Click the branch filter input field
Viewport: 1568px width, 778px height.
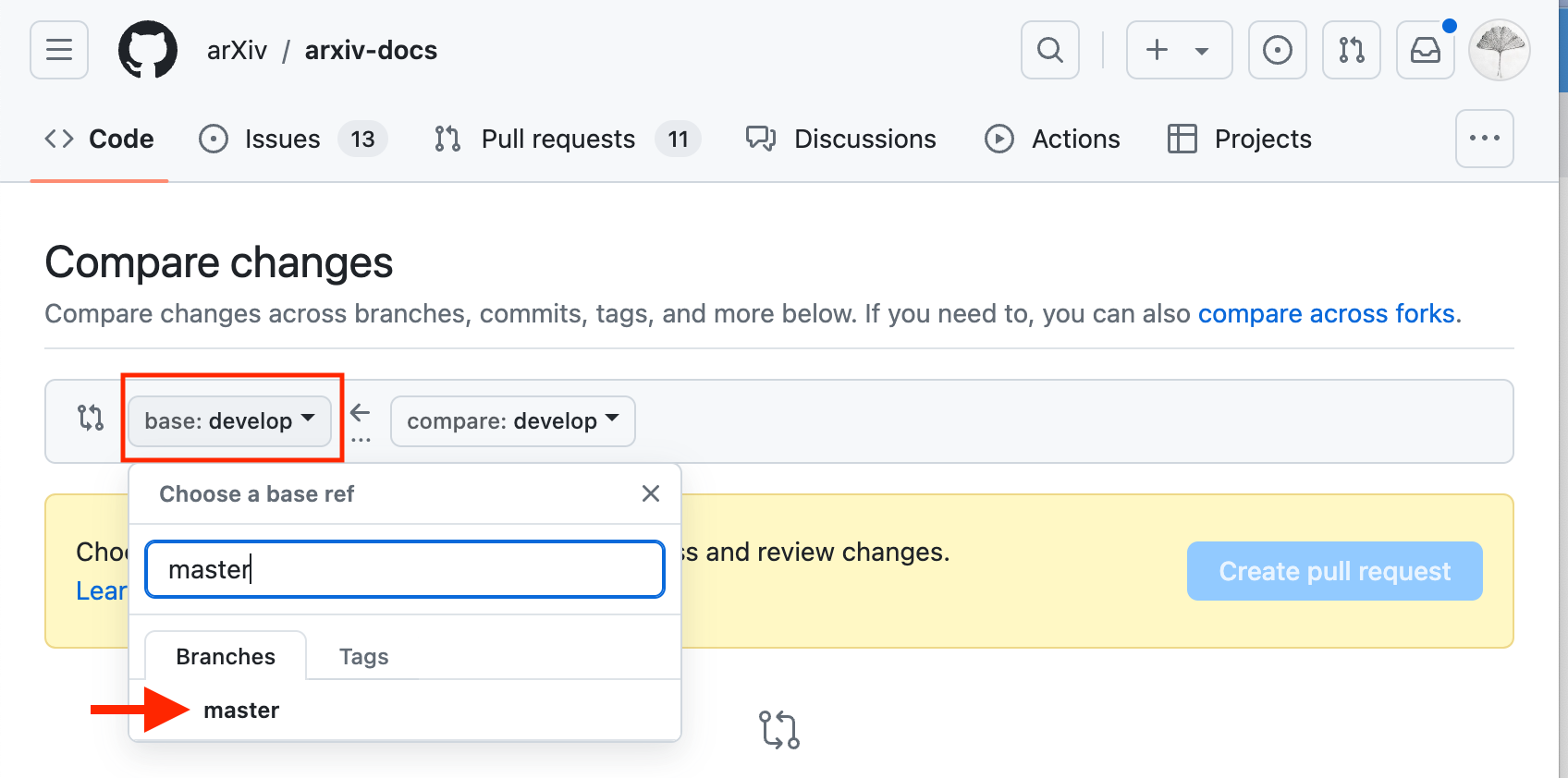(x=405, y=569)
